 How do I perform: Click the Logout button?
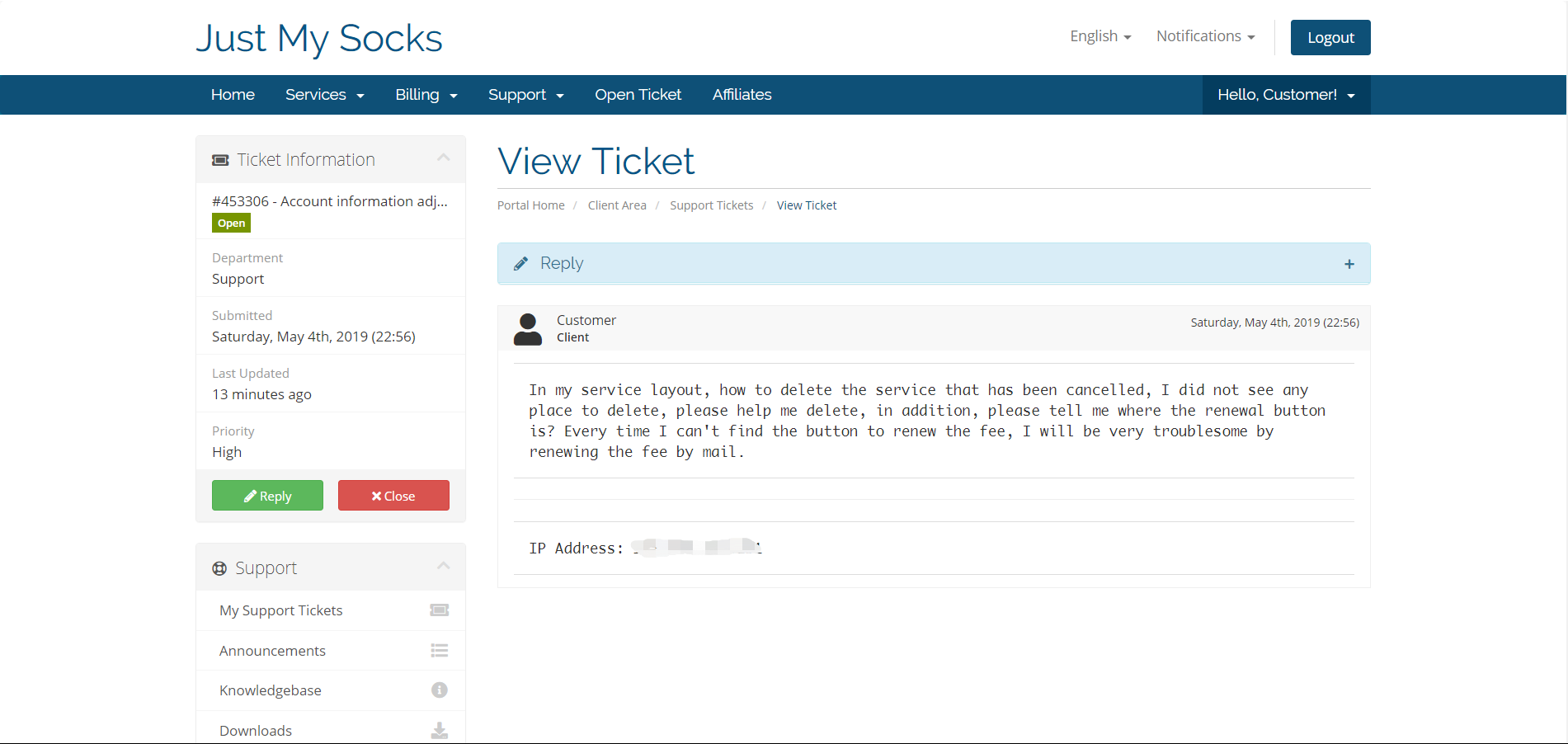[x=1330, y=38]
